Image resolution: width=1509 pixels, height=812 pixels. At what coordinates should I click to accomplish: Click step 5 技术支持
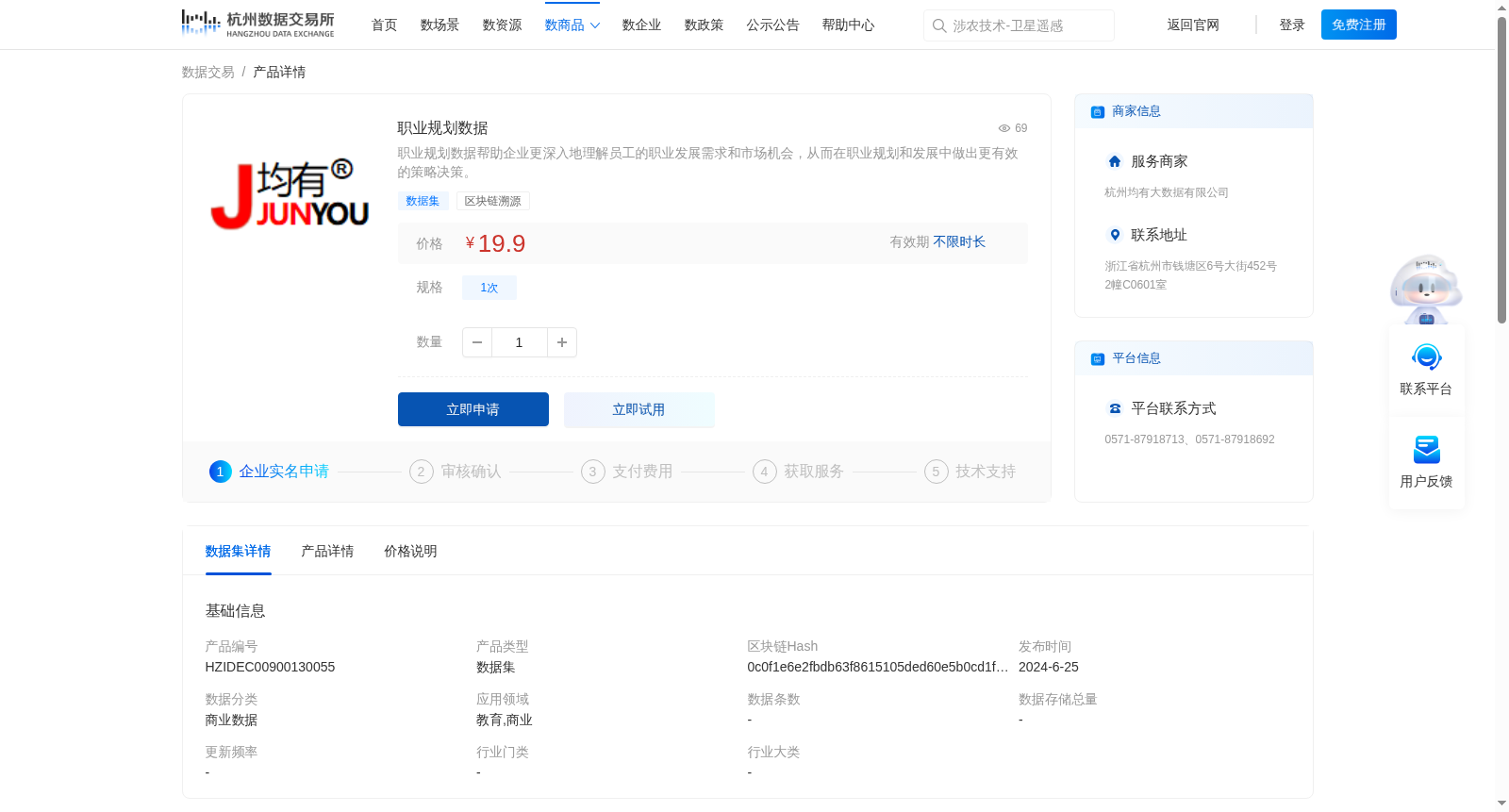point(970,472)
